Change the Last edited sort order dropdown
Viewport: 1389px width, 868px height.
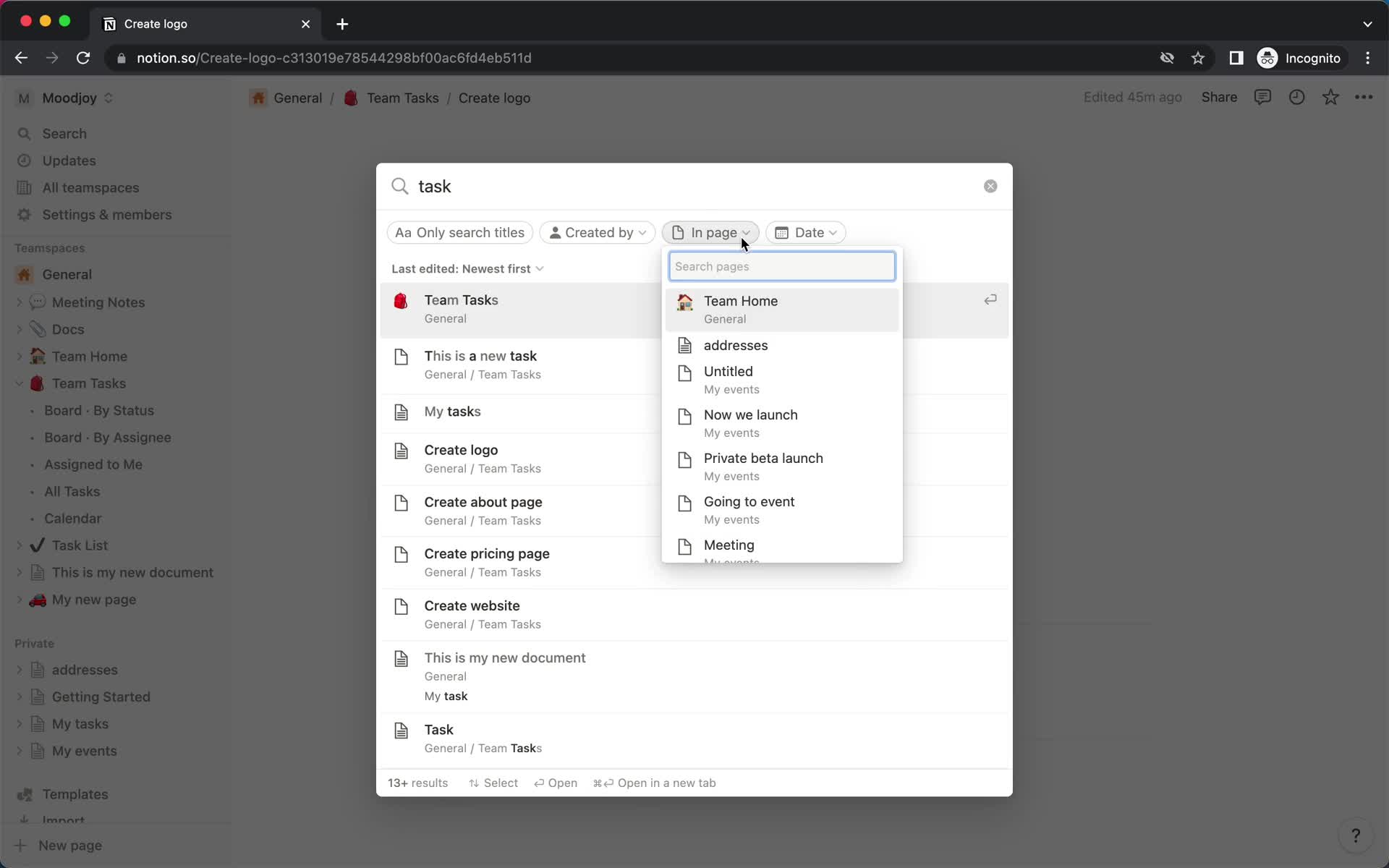467,268
